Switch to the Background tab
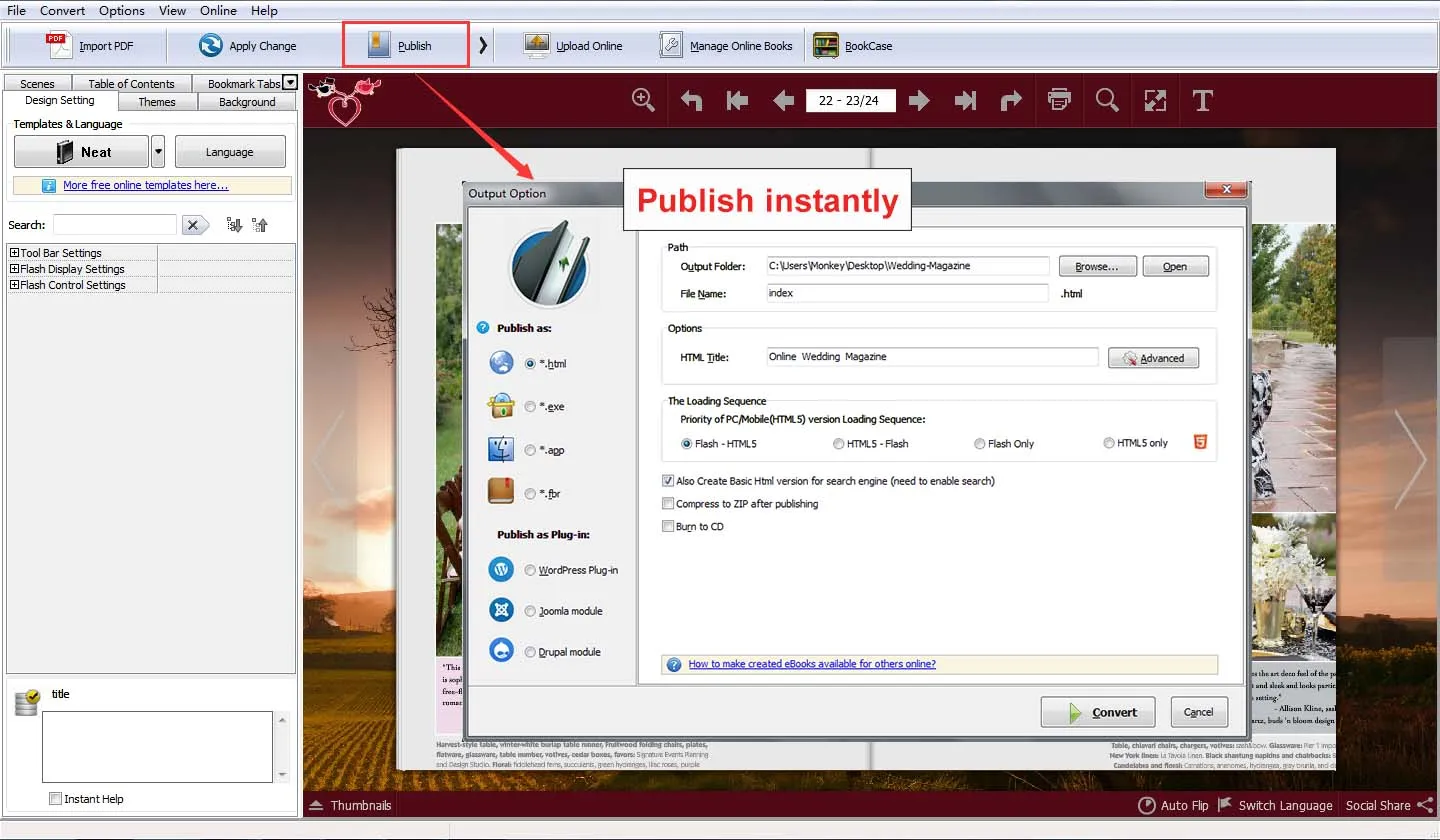The width and height of the screenshot is (1440, 840). click(247, 102)
